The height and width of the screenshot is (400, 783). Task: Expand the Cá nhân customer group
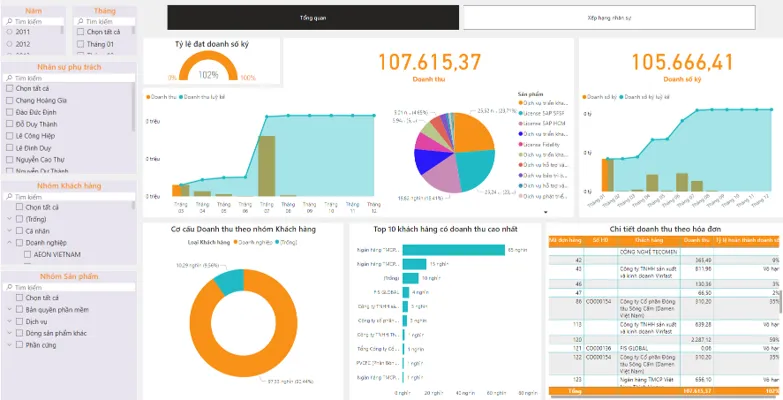click(9, 231)
